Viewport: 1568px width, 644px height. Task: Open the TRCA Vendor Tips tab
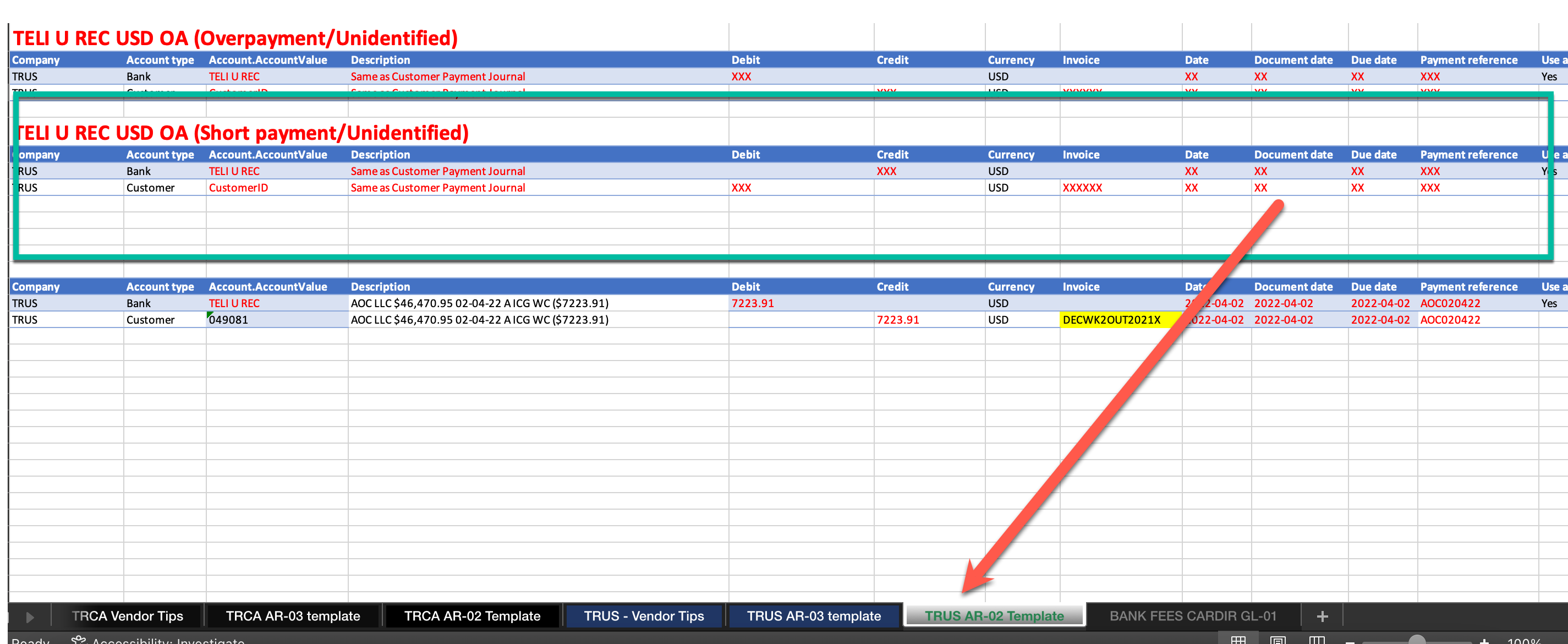point(127,616)
